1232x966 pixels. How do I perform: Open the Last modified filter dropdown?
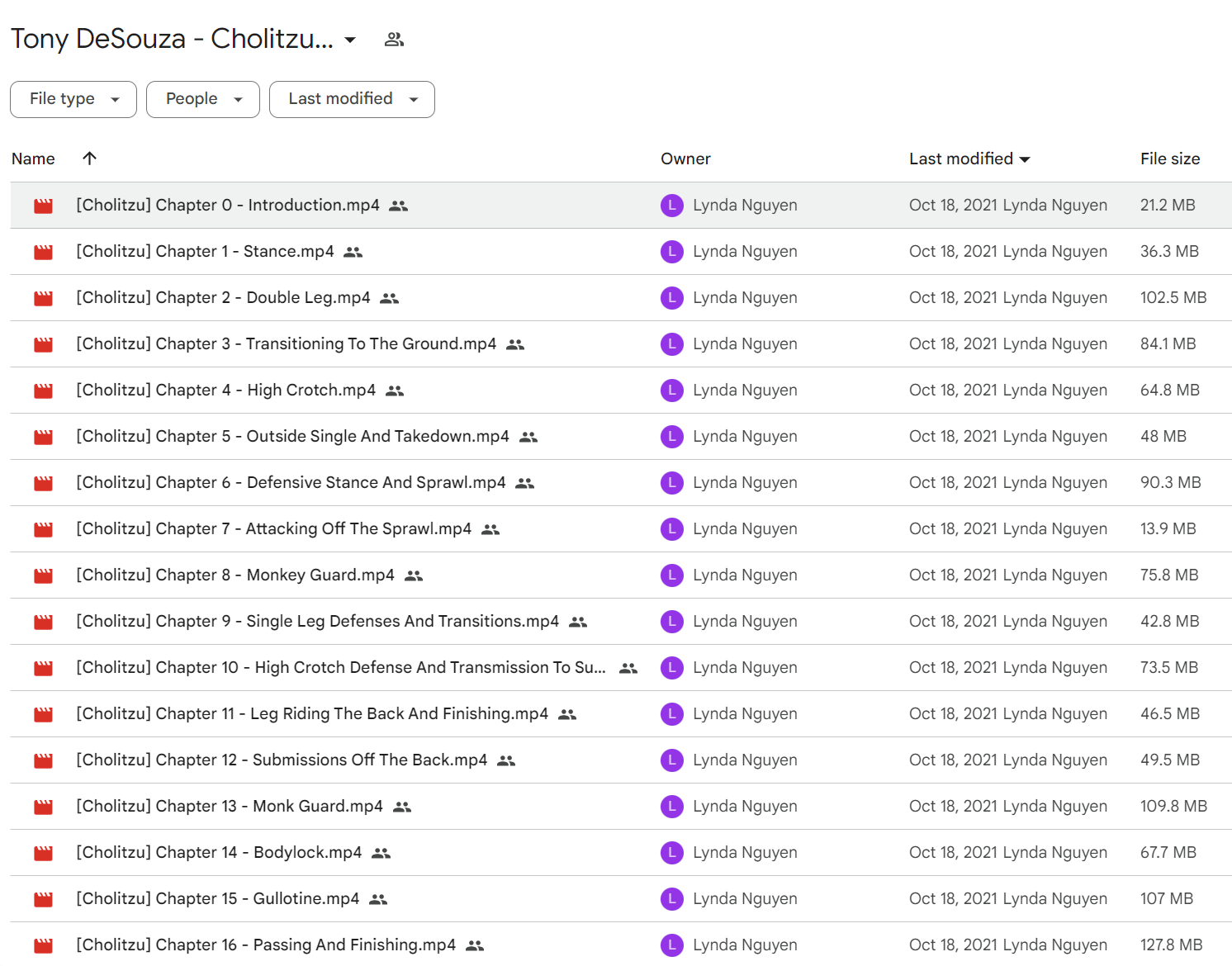coord(352,99)
